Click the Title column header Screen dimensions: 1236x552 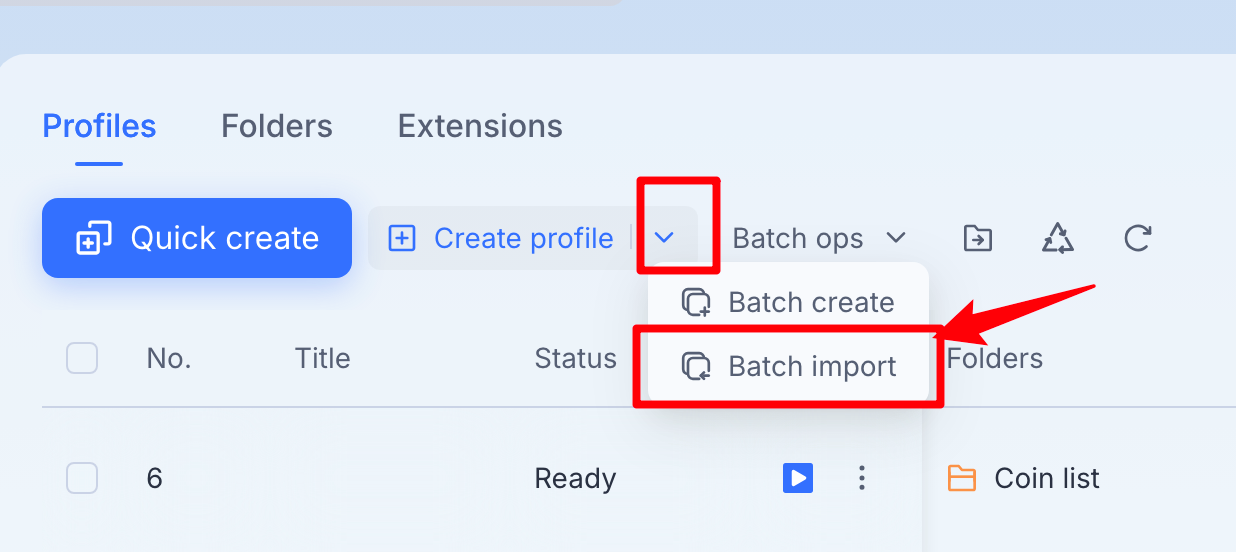point(323,358)
